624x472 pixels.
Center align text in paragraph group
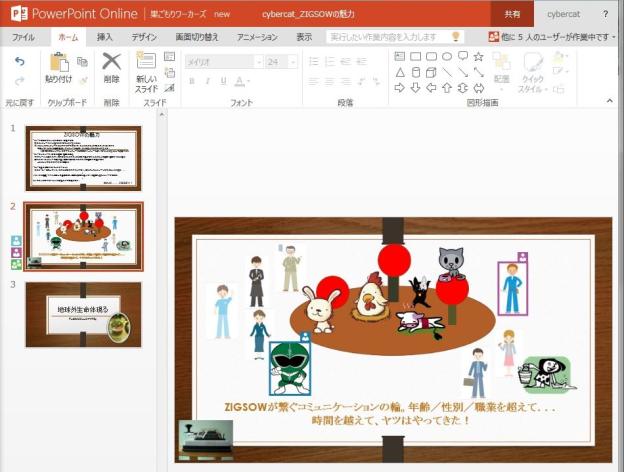330,82
